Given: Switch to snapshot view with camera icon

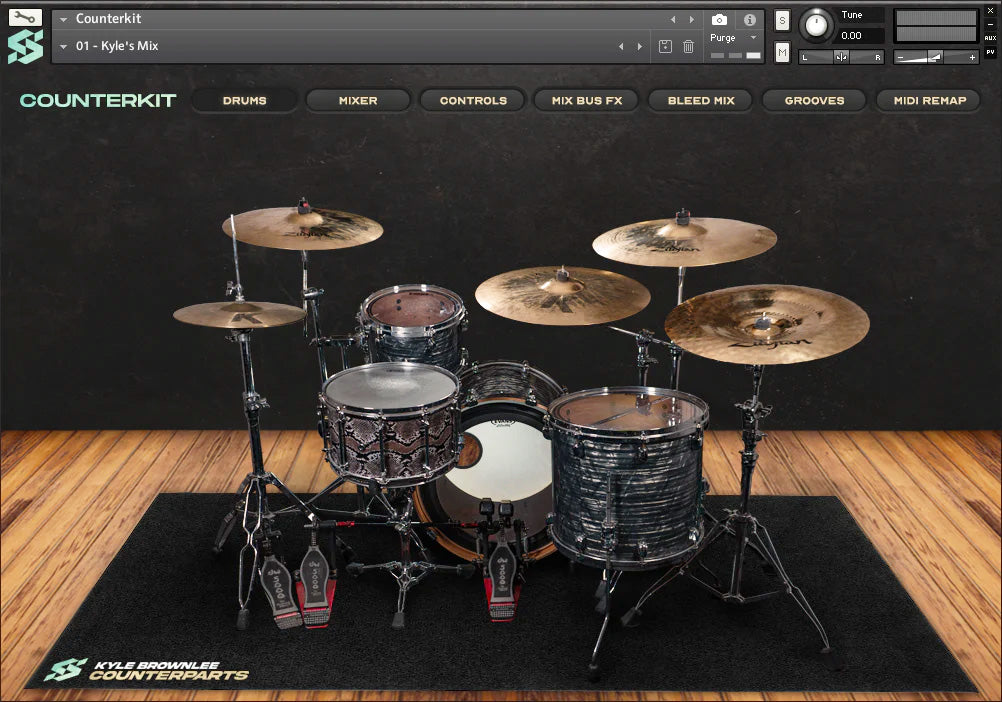Looking at the screenshot, I should coord(719,19).
